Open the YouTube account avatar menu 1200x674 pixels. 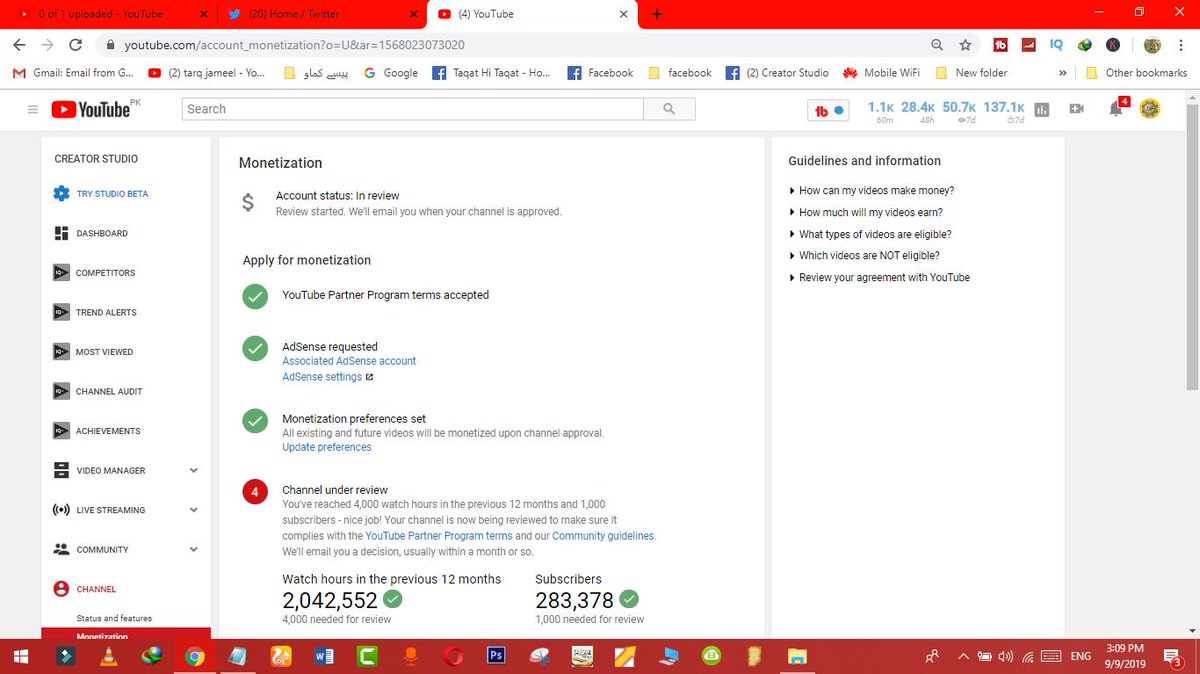pos(1150,109)
